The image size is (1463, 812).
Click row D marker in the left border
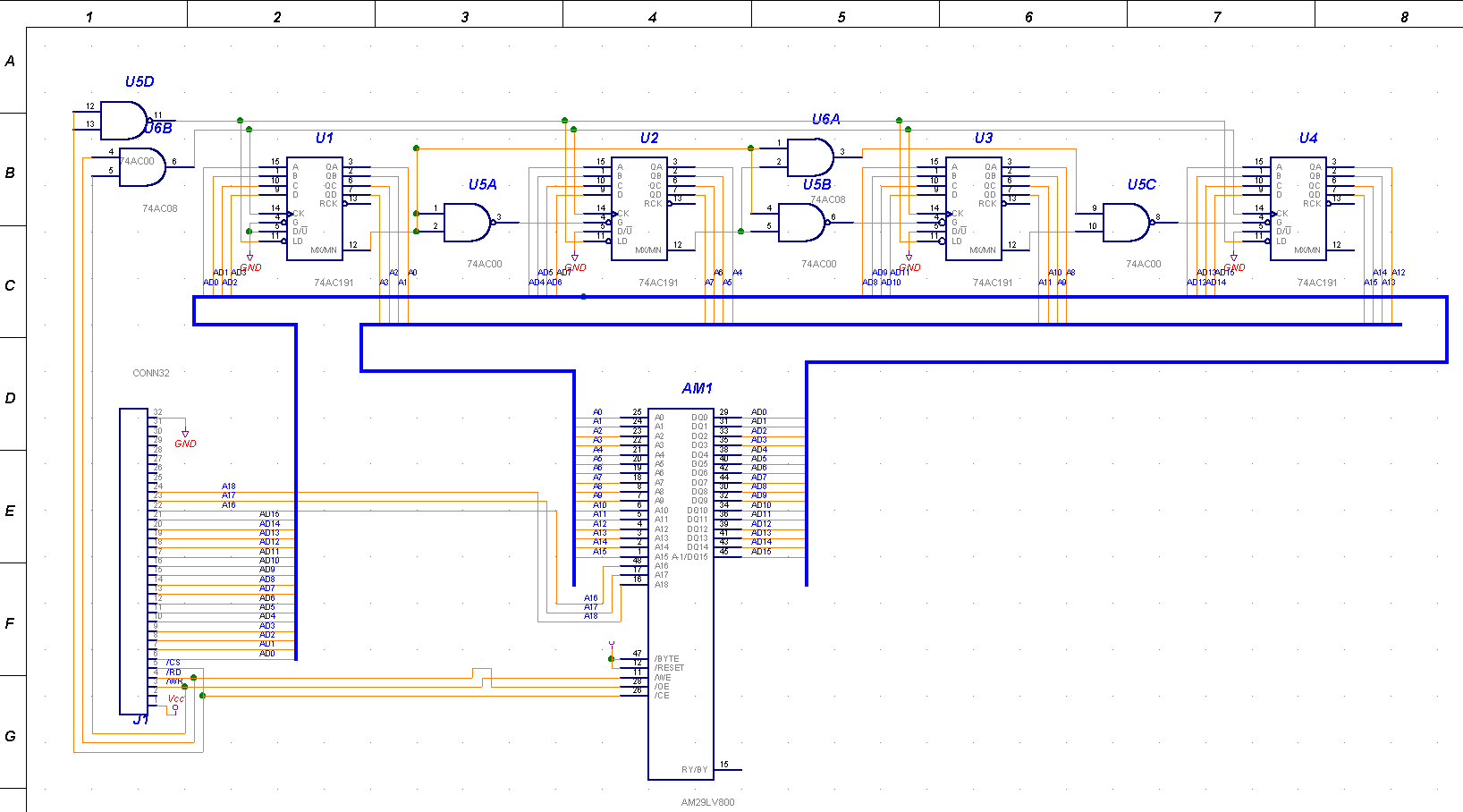11,398
